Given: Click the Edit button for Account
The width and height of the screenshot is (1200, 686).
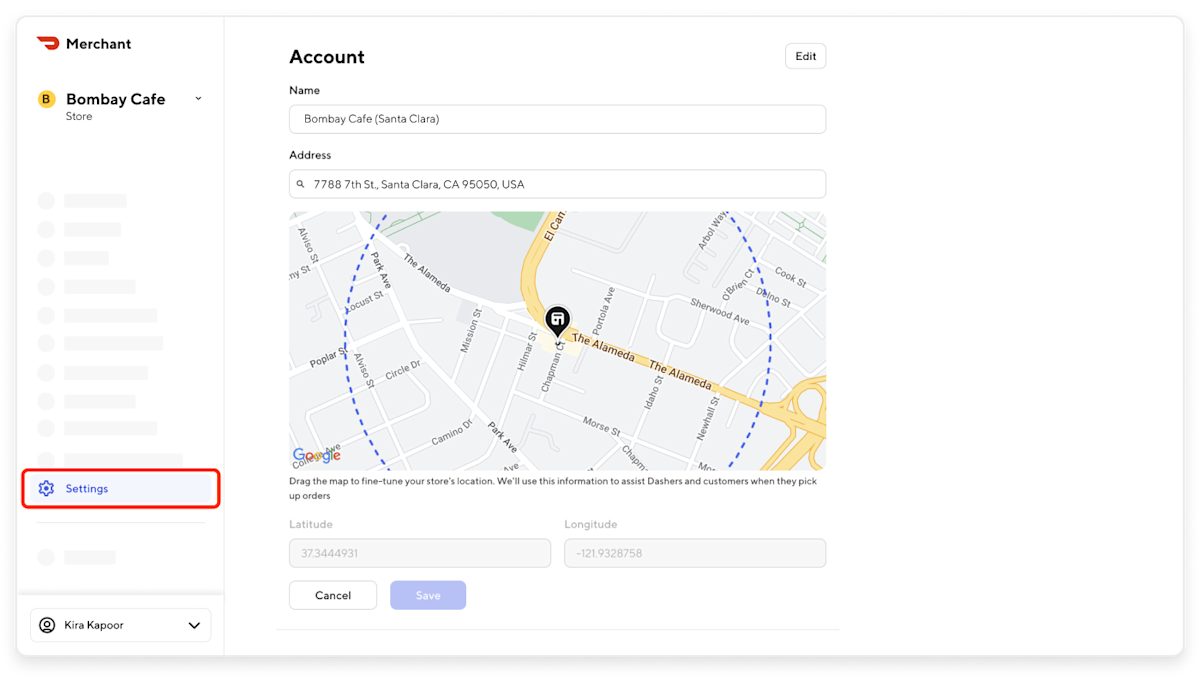Looking at the screenshot, I should pos(806,56).
